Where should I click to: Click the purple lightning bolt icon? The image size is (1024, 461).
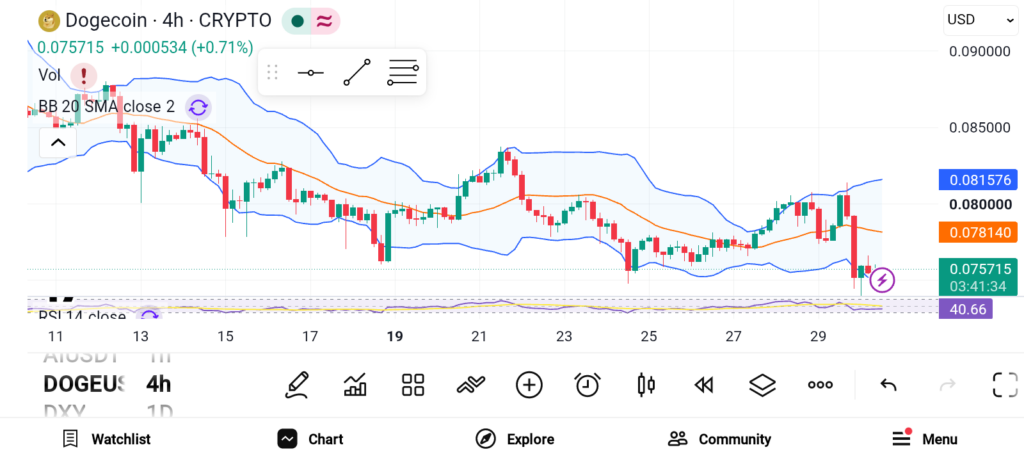882,280
